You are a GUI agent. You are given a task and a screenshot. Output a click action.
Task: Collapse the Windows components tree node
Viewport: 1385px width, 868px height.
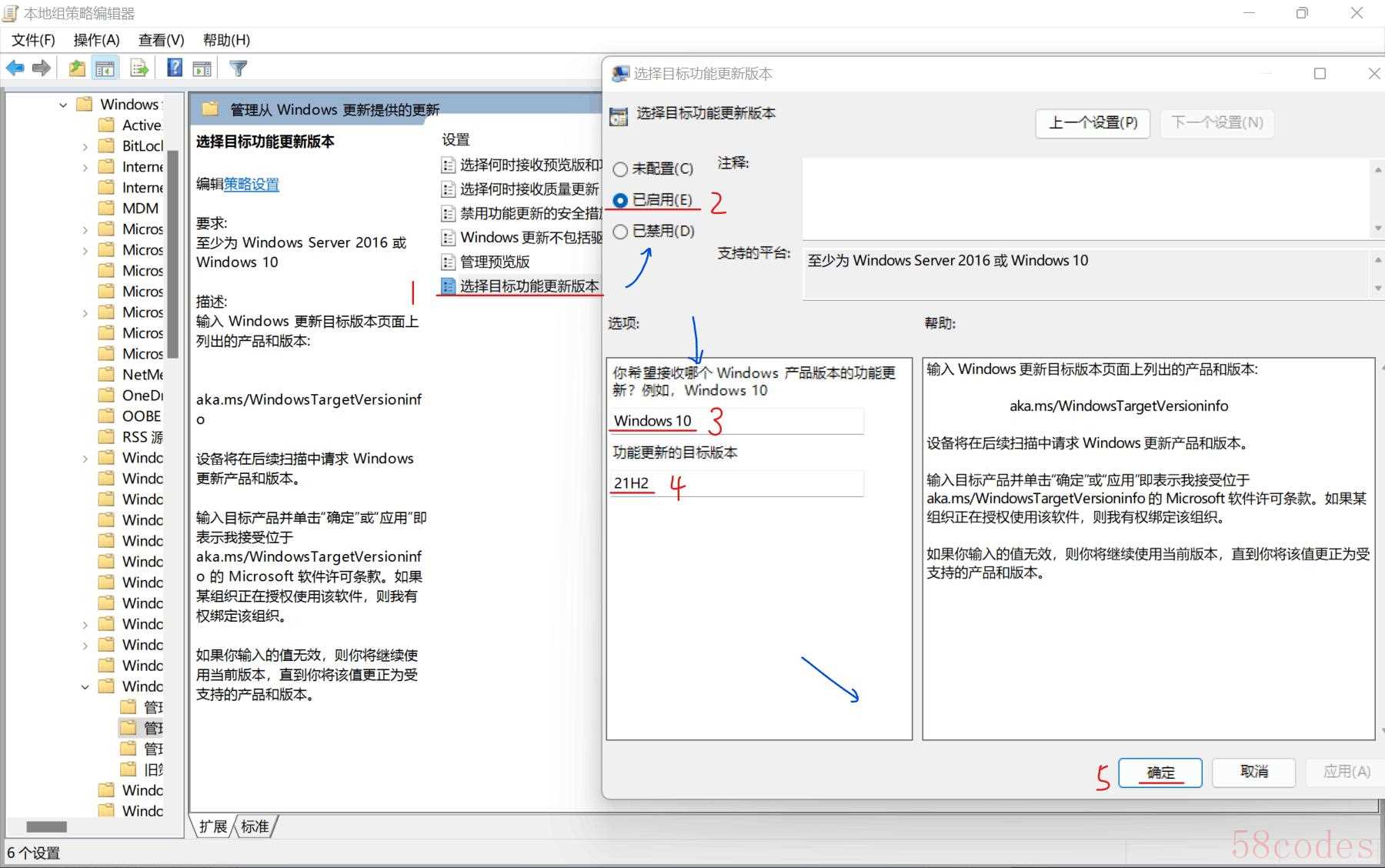(63, 105)
